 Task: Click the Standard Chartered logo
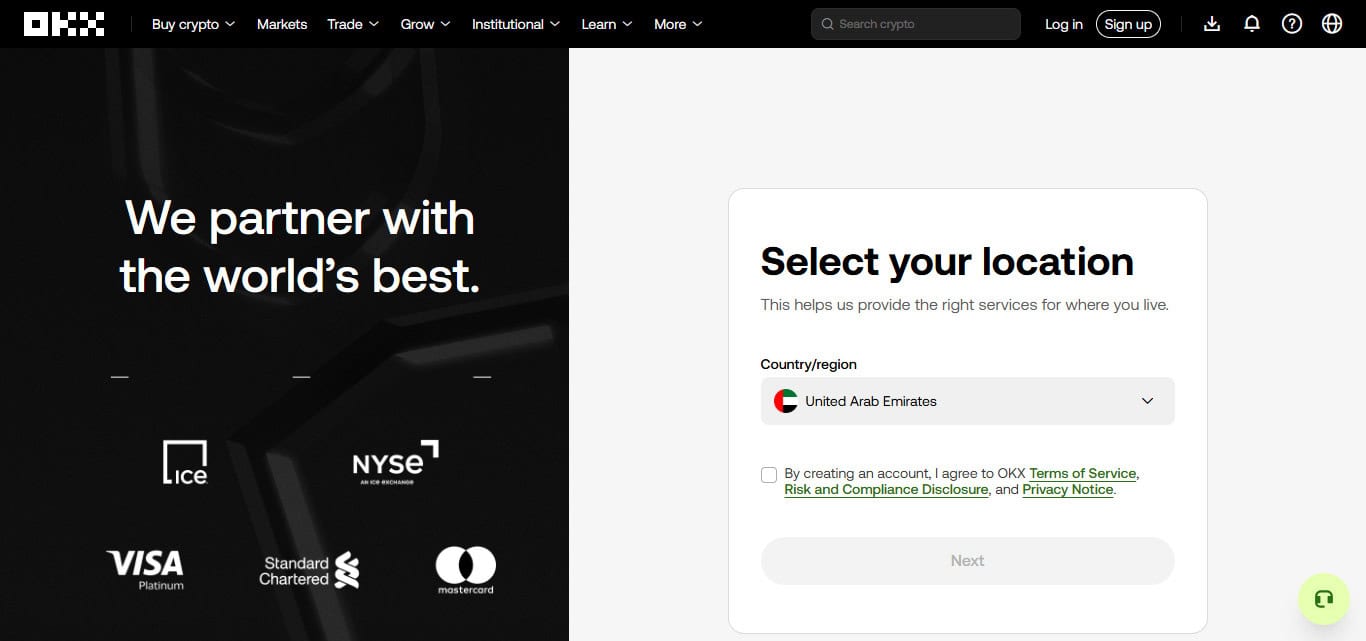[x=309, y=570]
